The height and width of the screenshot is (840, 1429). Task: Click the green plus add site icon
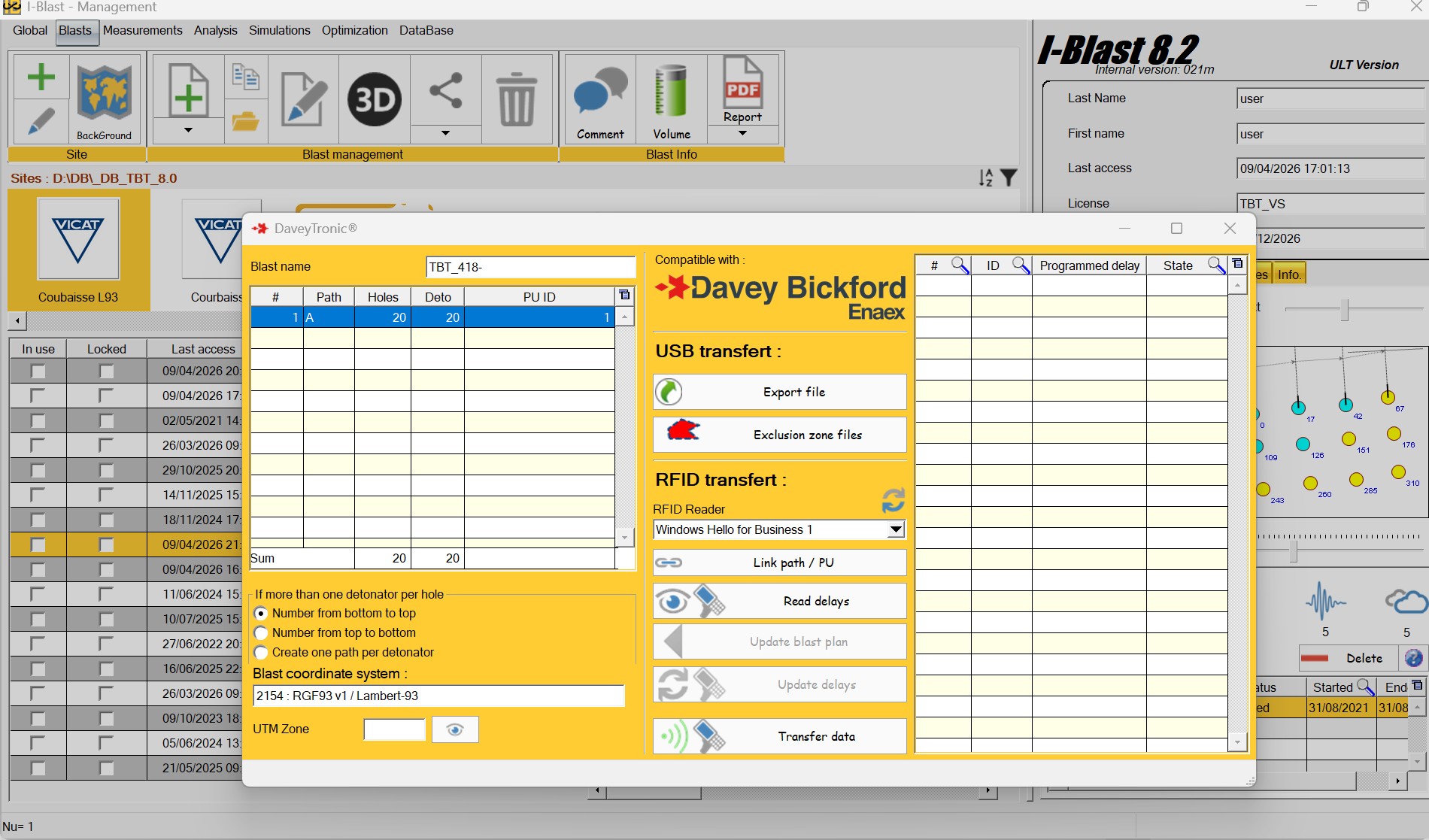[x=41, y=77]
